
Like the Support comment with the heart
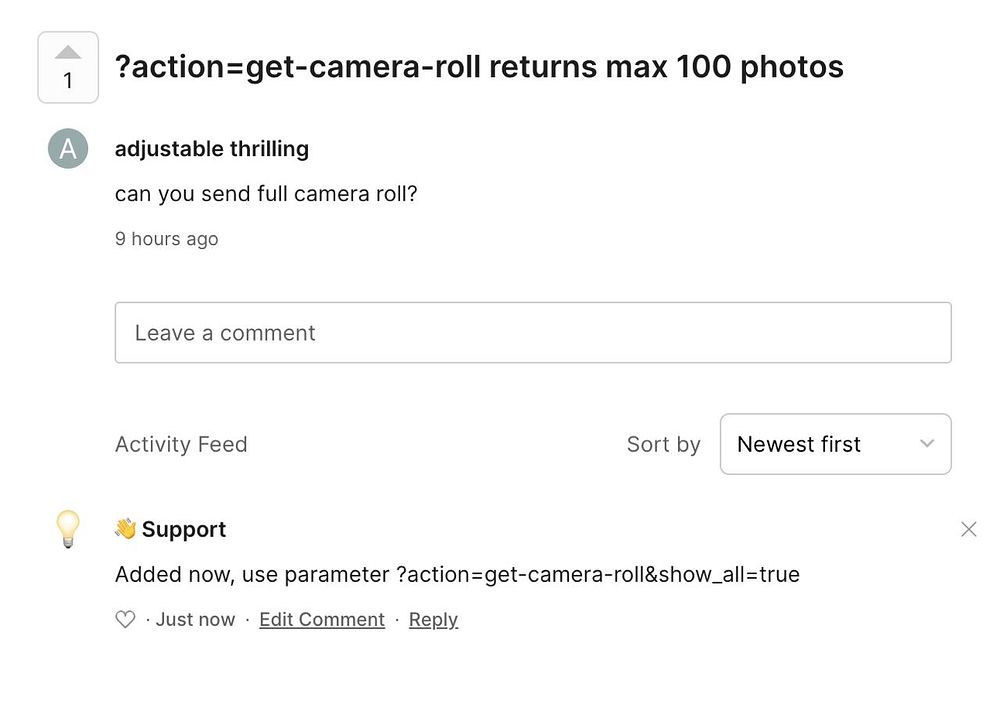125,620
